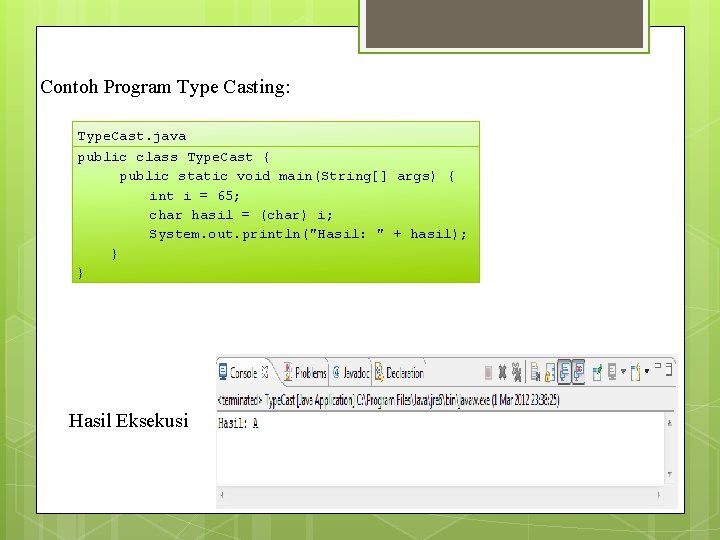
Task: Click the 'public static void main' code line
Action: [x=287, y=176]
